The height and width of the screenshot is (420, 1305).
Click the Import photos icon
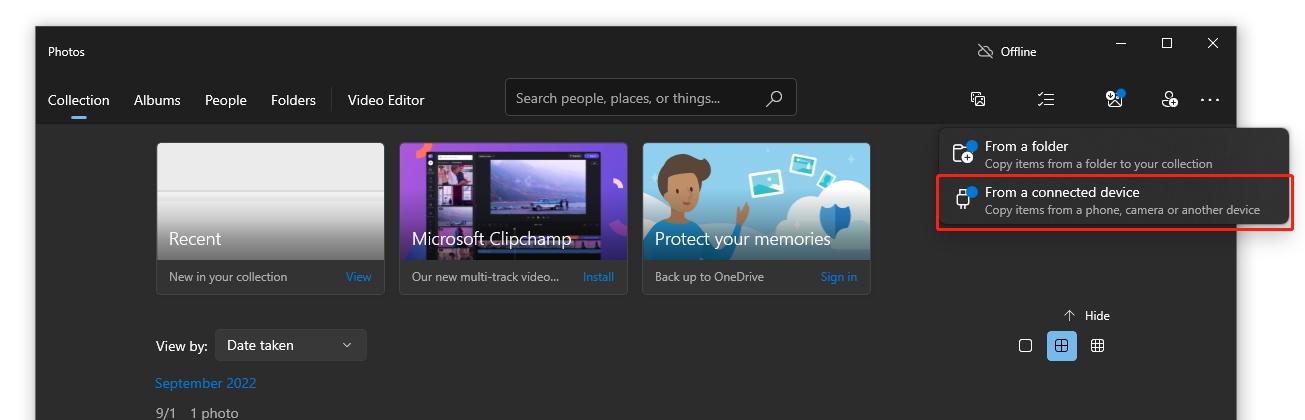1114,99
